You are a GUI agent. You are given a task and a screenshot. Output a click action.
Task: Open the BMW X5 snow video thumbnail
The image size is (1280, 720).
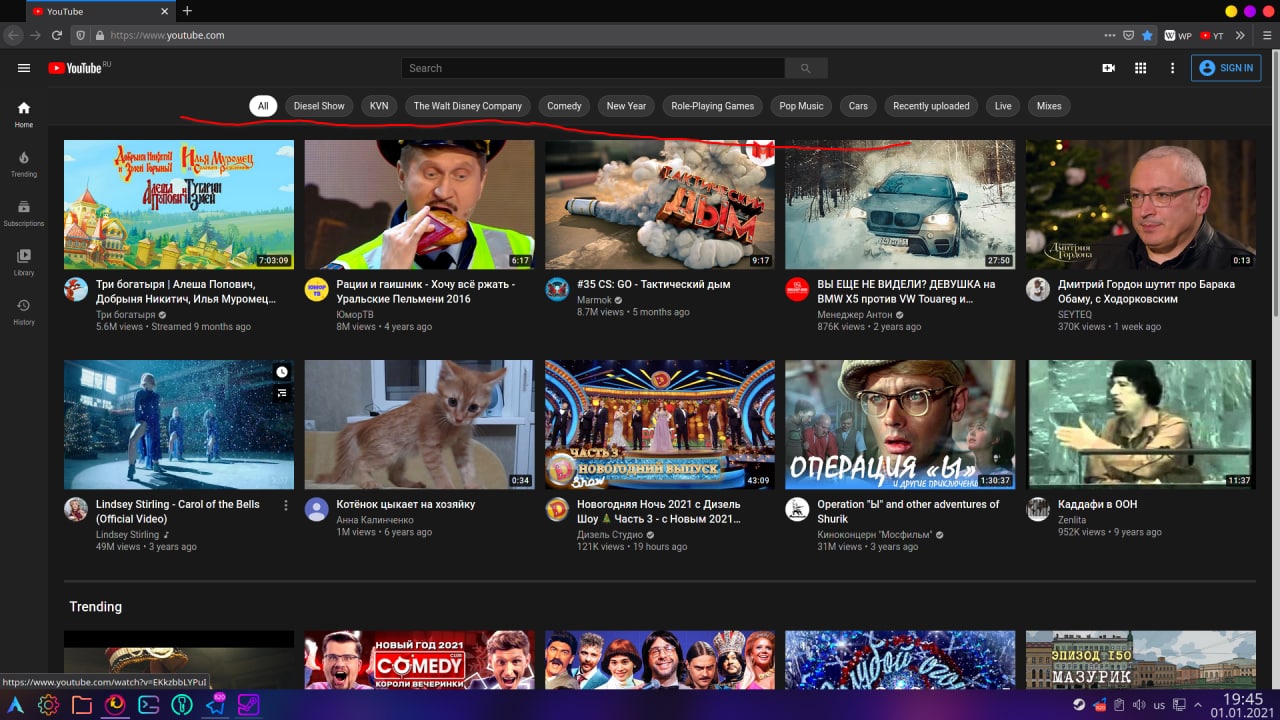pyautogui.click(x=900, y=204)
